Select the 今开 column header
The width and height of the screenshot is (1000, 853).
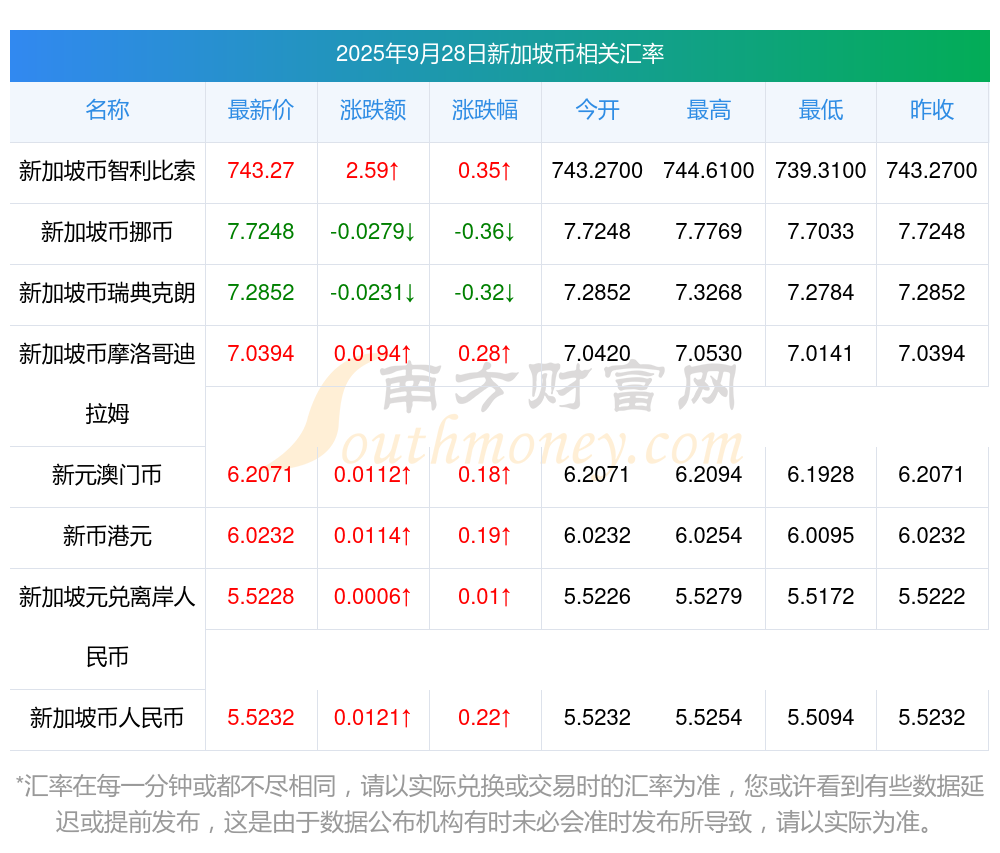pyautogui.click(x=597, y=110)
